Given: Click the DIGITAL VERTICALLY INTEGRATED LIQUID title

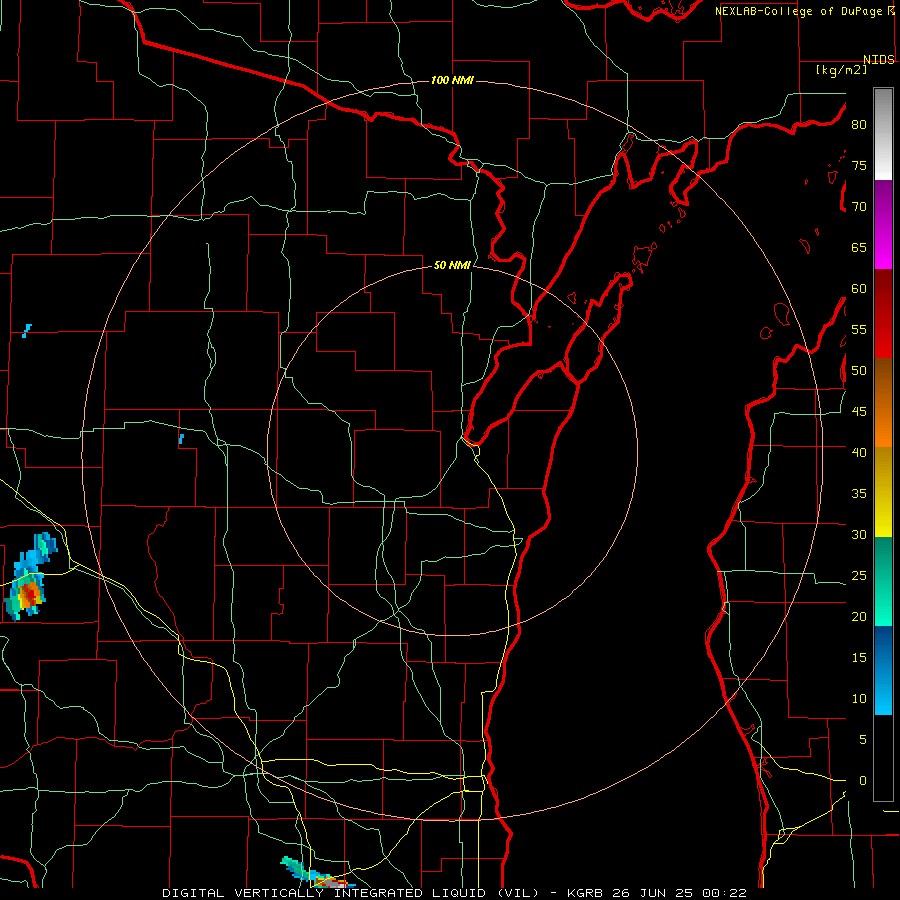Looking at the screenshot, I should tap(350, 893).
